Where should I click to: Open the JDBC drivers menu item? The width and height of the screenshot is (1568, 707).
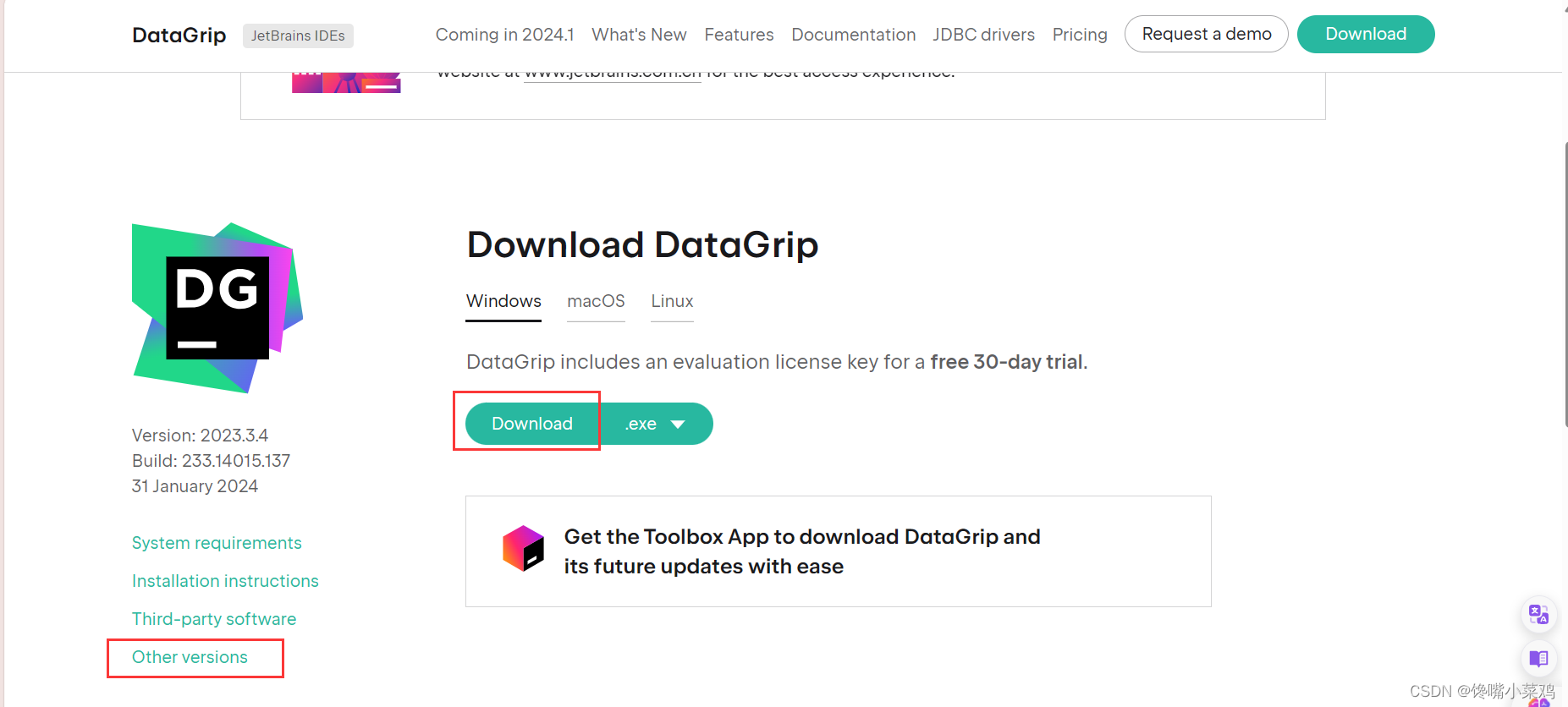coord(983,35)
